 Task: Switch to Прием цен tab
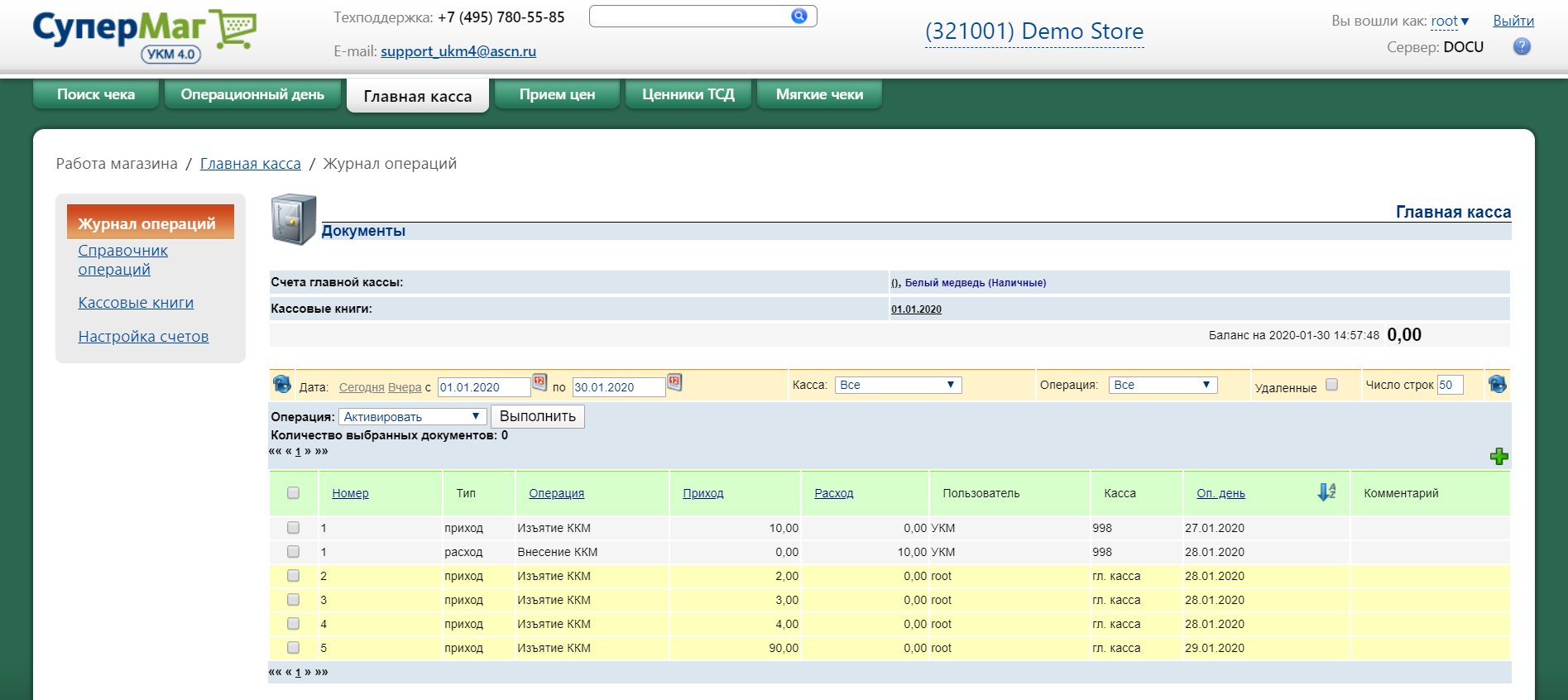coord(557,94)
